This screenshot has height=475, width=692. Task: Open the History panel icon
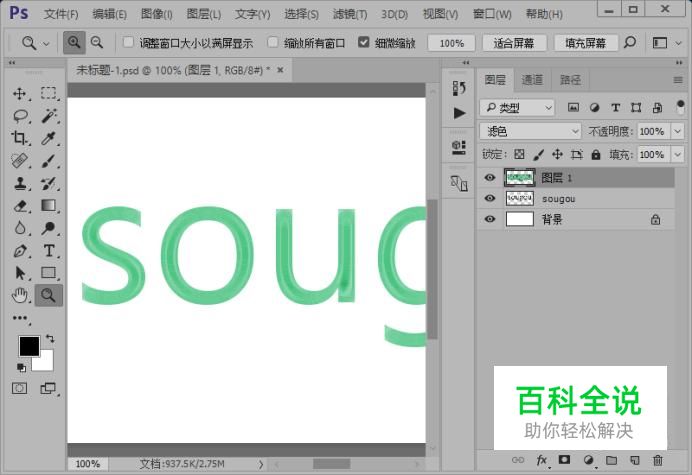[x=459, y=88]
